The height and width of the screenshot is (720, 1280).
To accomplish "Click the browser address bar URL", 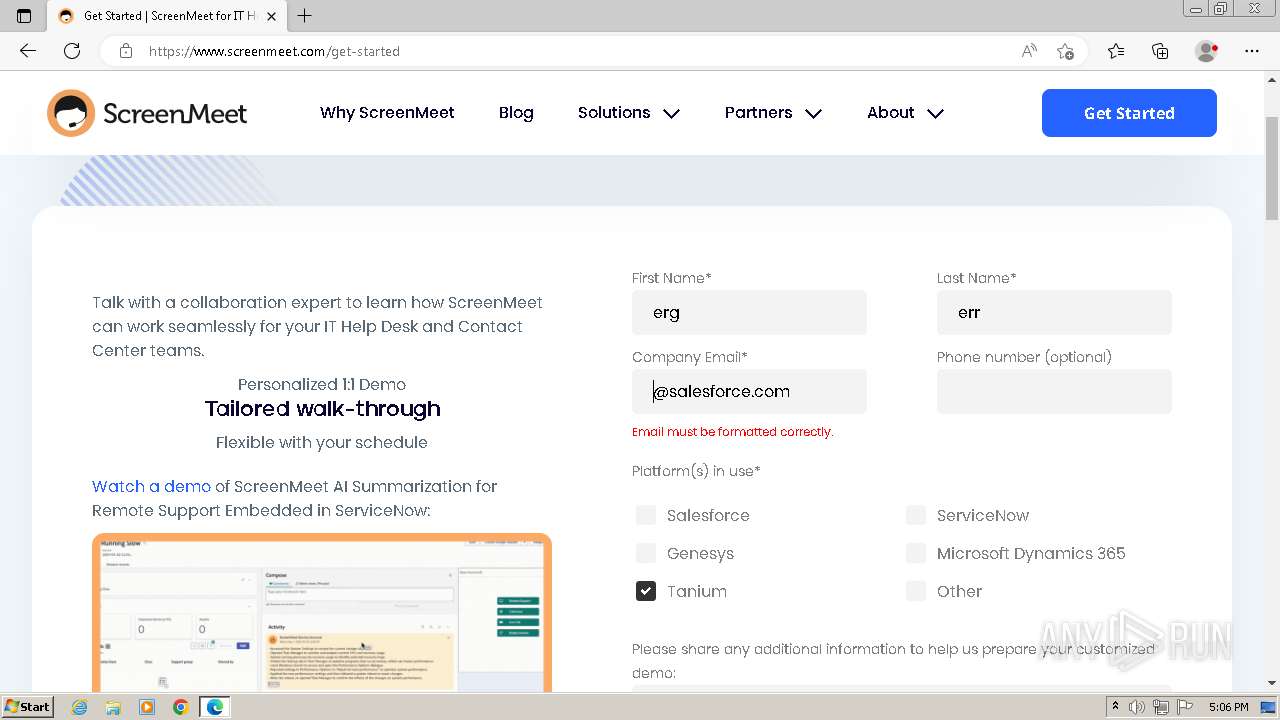I will click(274, 51).
